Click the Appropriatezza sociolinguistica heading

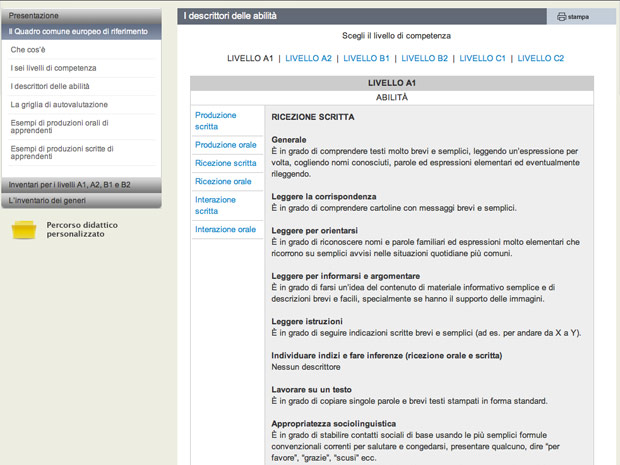(x=333, y=423)
